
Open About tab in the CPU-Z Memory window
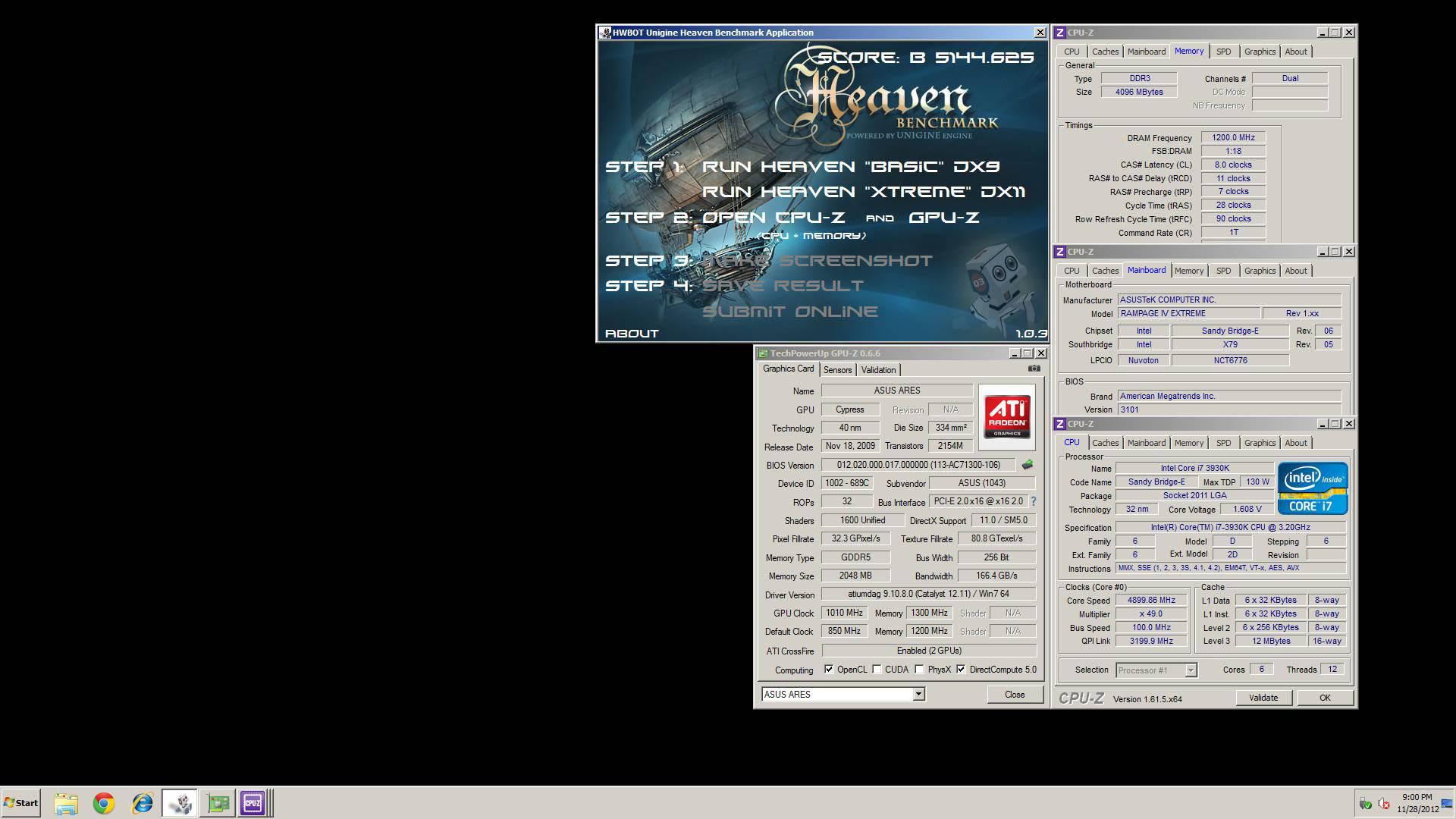(1295, 52)
